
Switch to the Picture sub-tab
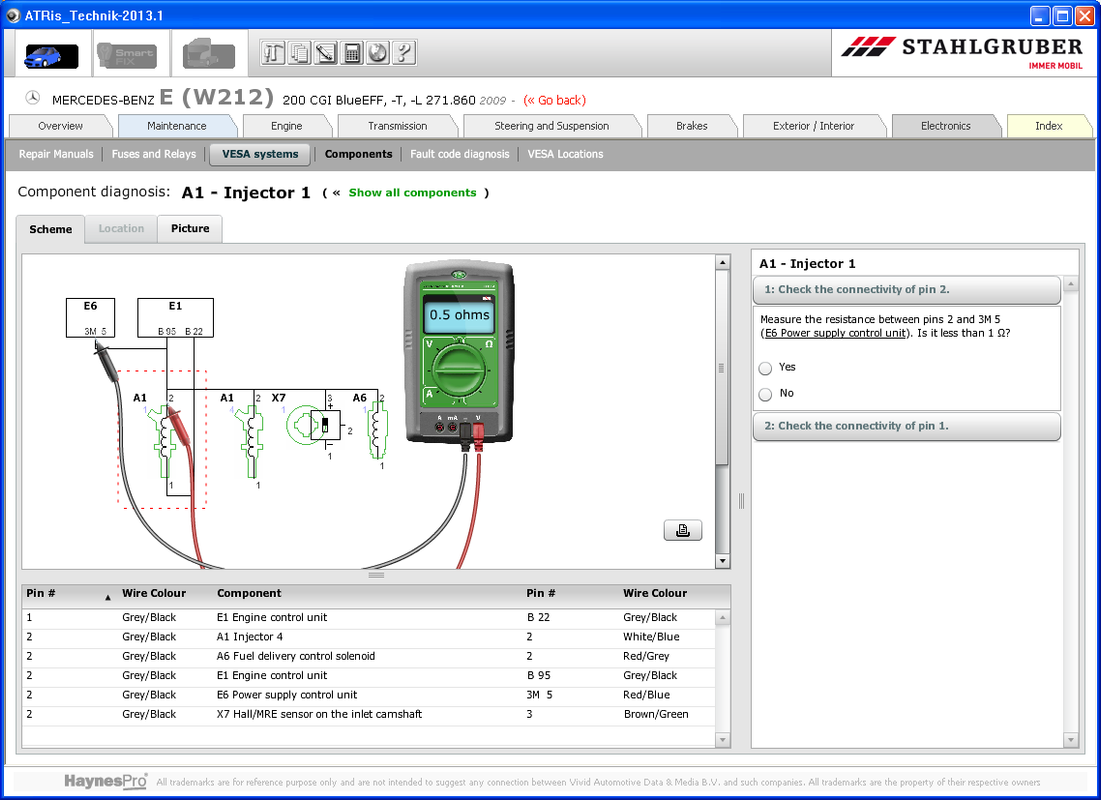pos(190,229)
